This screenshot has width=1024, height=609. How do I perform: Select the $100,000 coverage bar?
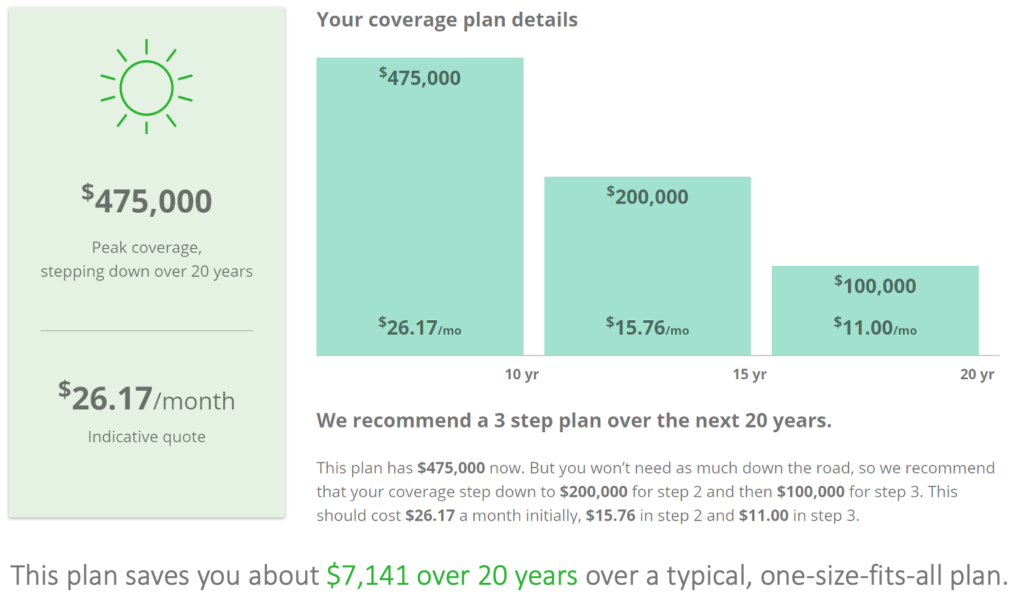tap(875, 310)
